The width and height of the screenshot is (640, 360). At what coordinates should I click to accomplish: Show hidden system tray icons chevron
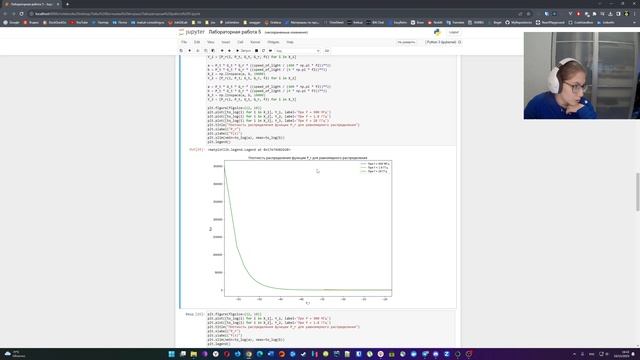[x=574, y=354]
